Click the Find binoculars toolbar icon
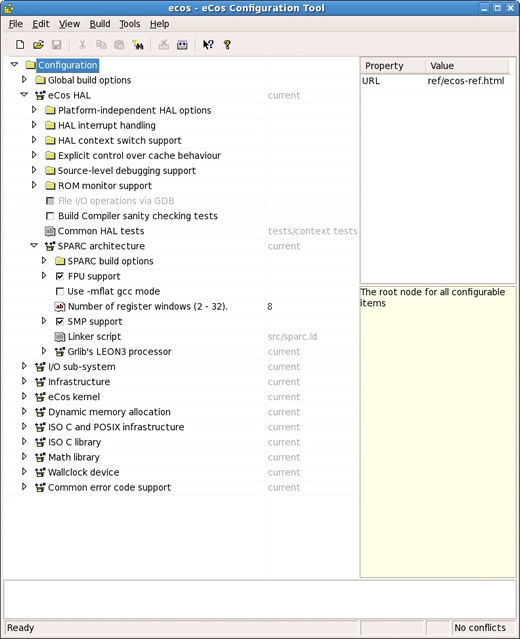 138,44
